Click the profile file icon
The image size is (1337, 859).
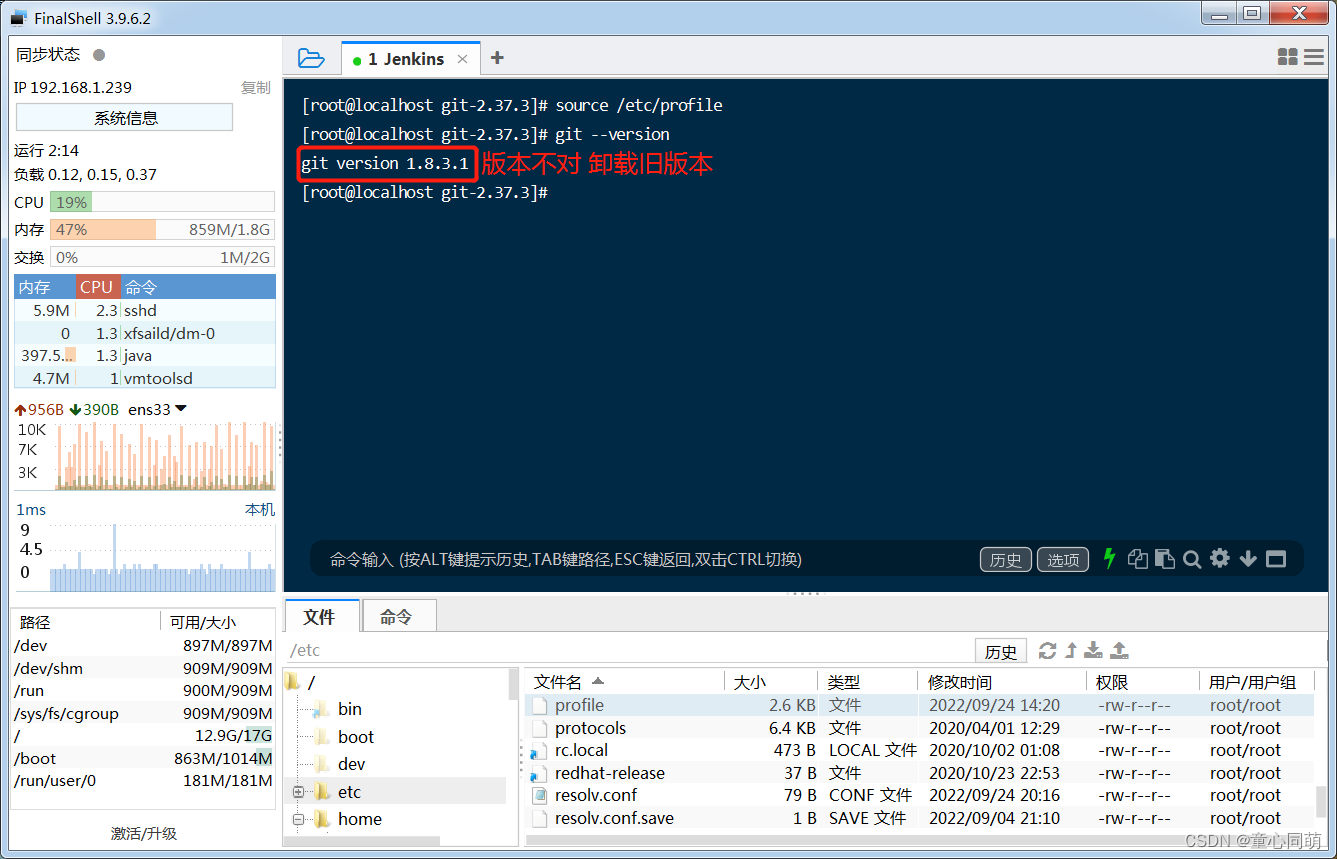[539, 706]
